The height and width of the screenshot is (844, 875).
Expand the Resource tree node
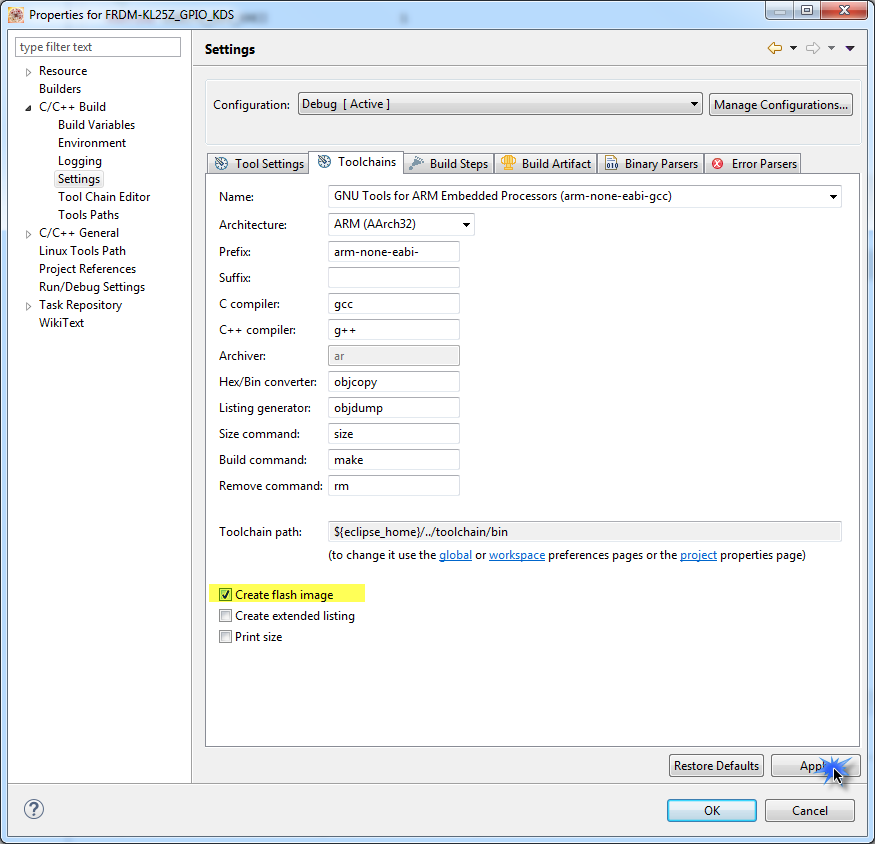coord(28,72)
